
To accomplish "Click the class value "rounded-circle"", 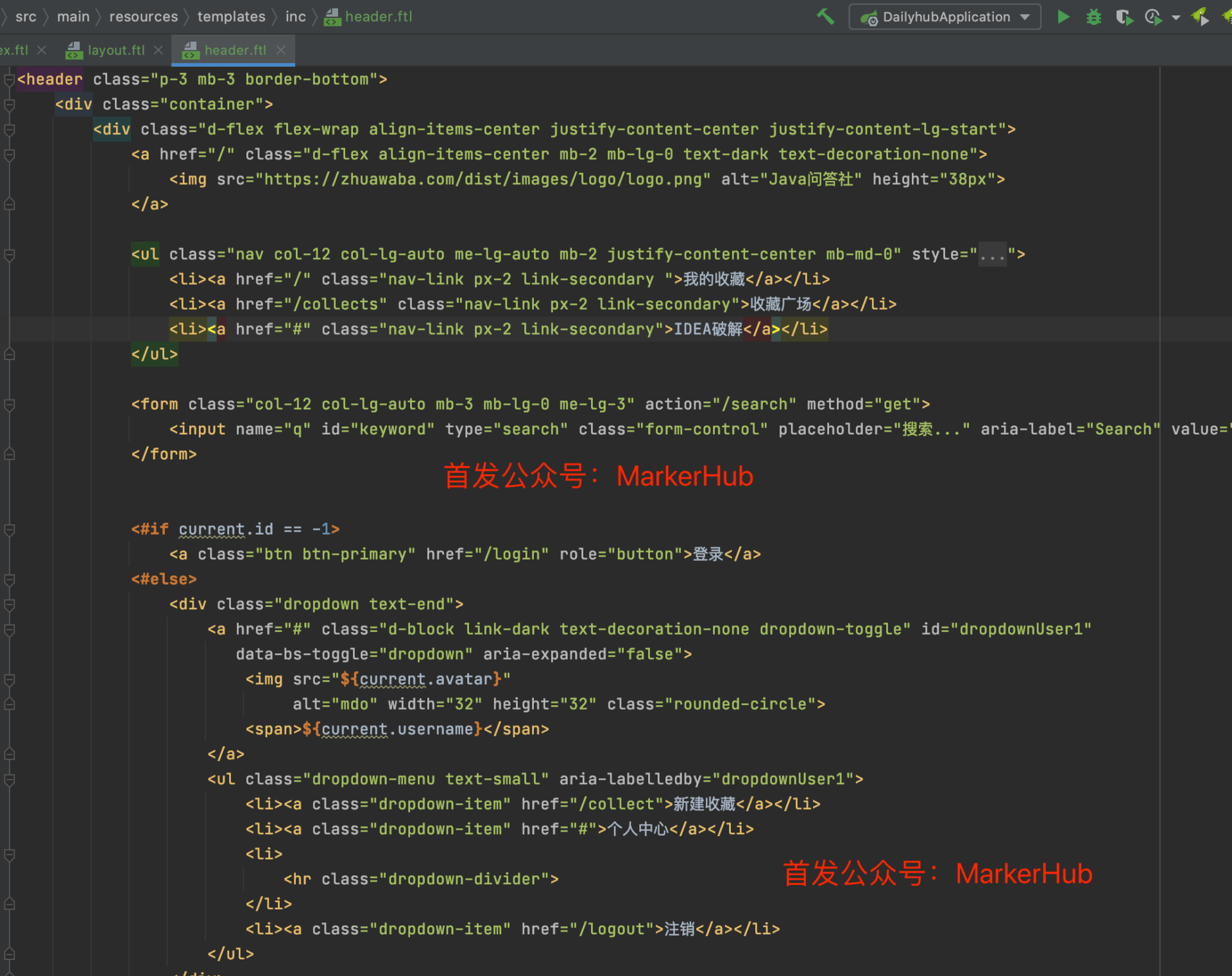I will tap(740, 705).
